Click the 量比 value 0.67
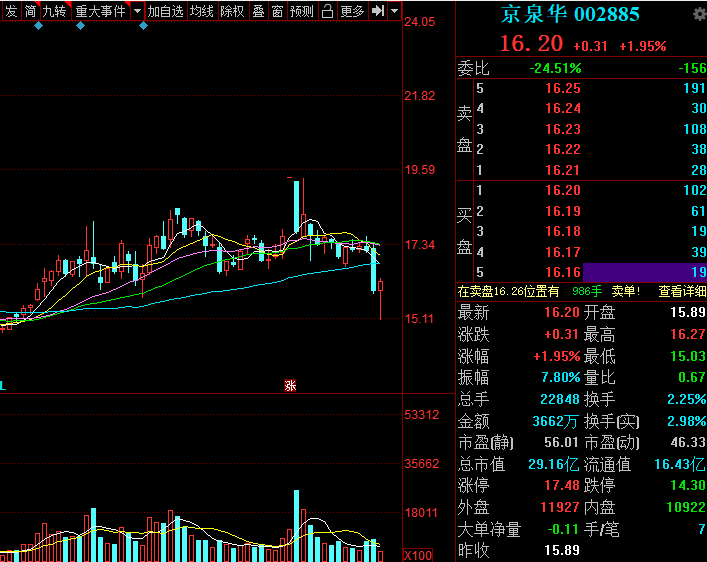 692,377
